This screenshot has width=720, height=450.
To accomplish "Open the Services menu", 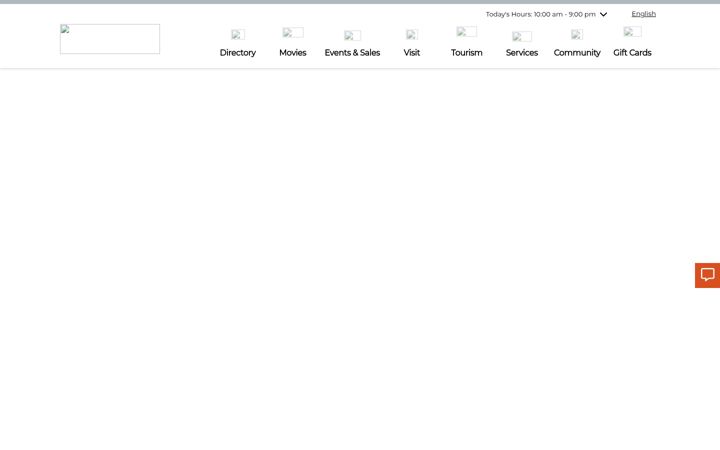I will tap(522, 53).
